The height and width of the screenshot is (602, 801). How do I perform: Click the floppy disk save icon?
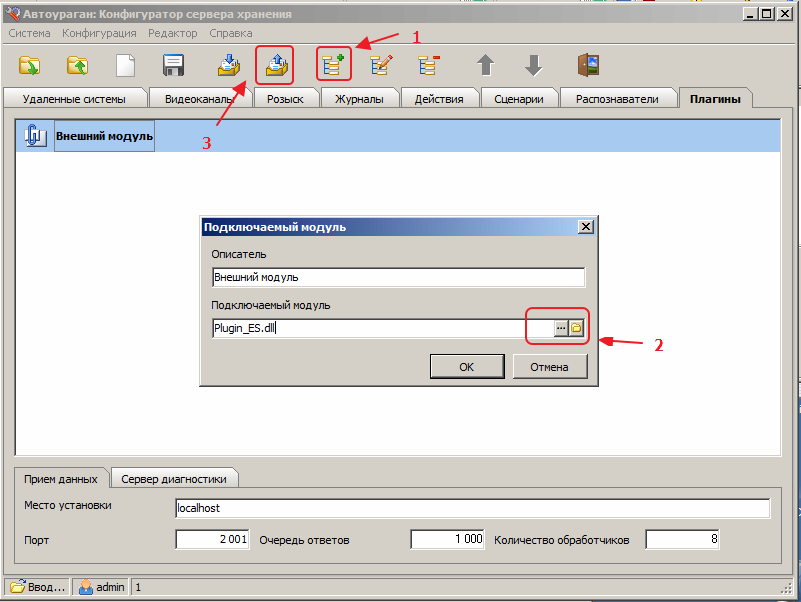pyautogui.click(x=174, y=66)
